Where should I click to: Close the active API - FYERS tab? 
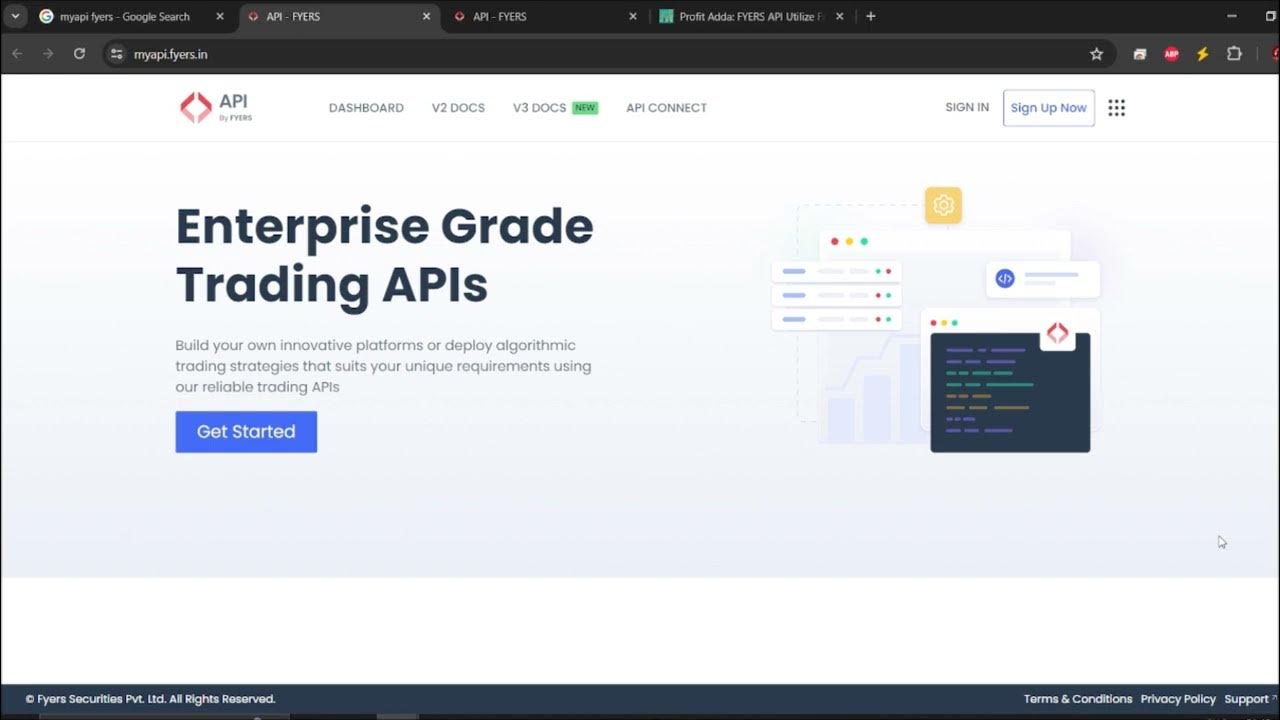pyautogui.click(x=427, y=16)
